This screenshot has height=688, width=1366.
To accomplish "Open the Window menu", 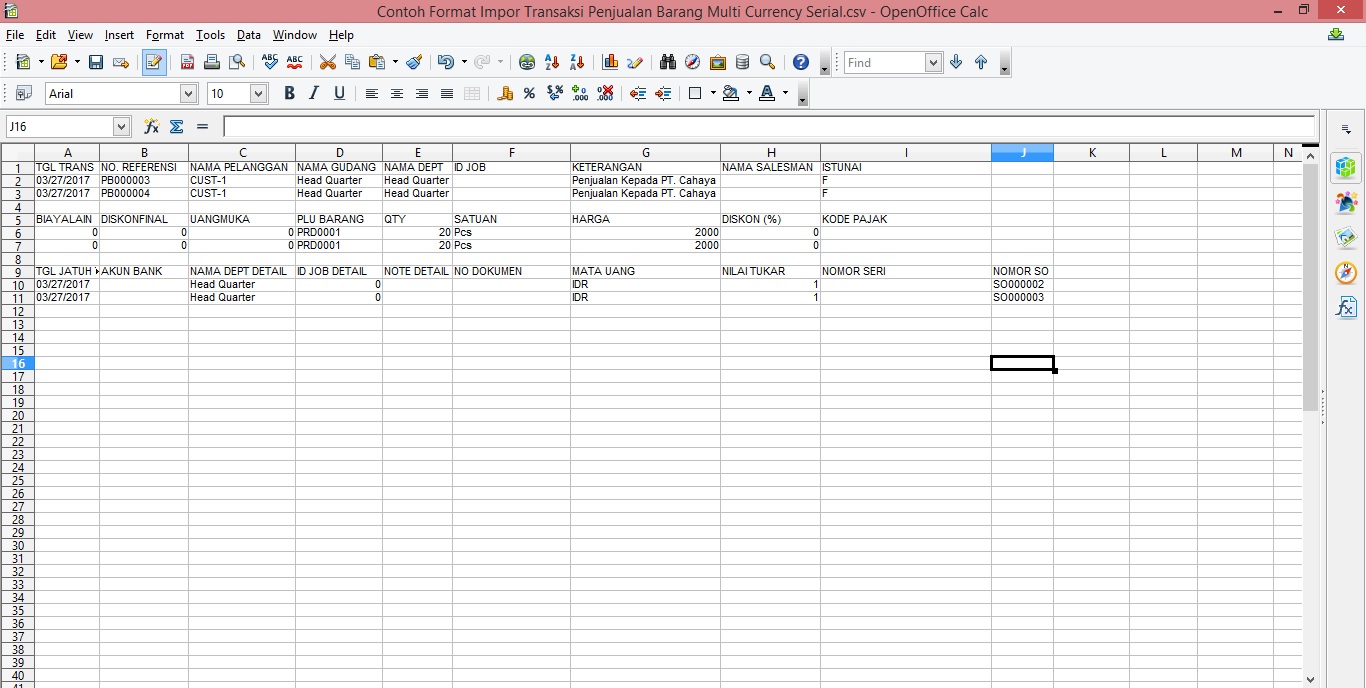I will coord(295,35).
